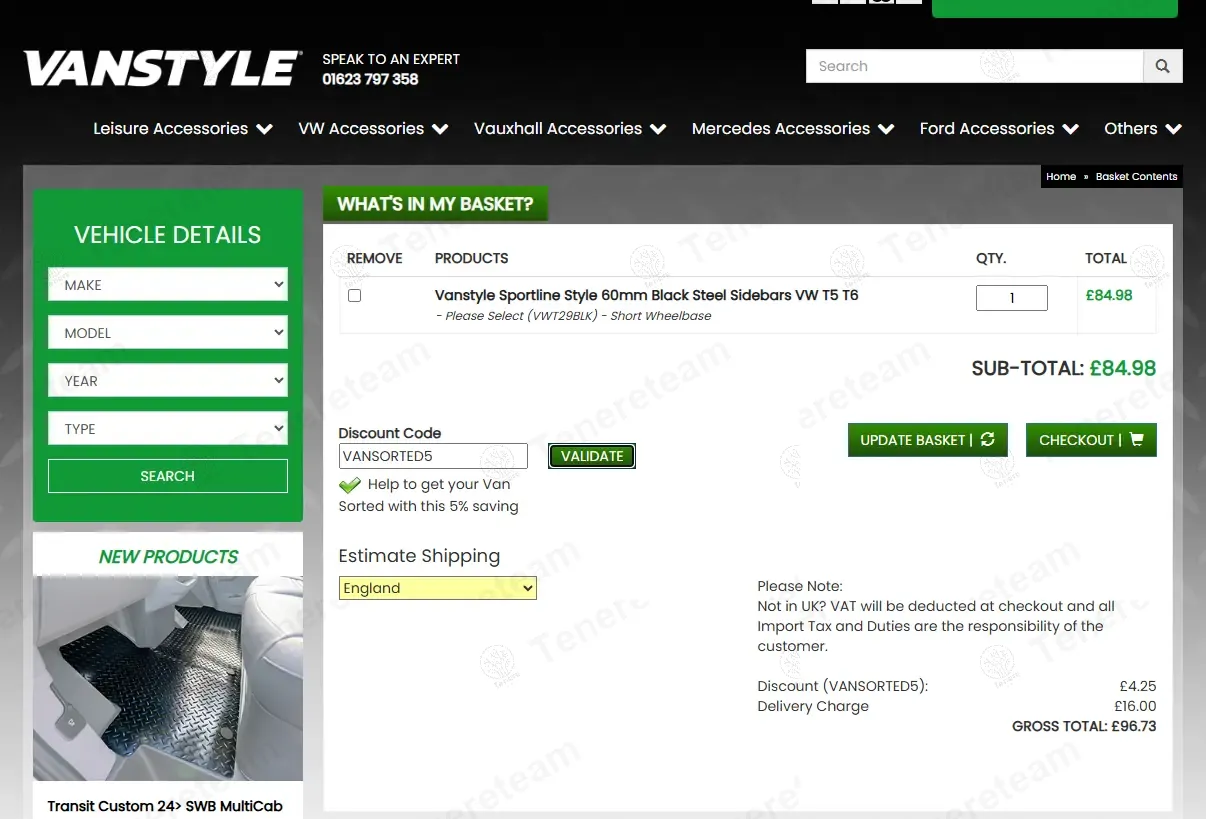Click the Discount Code input field
The width and height of the screenshot is (1206, 819).
click(432, 456)
